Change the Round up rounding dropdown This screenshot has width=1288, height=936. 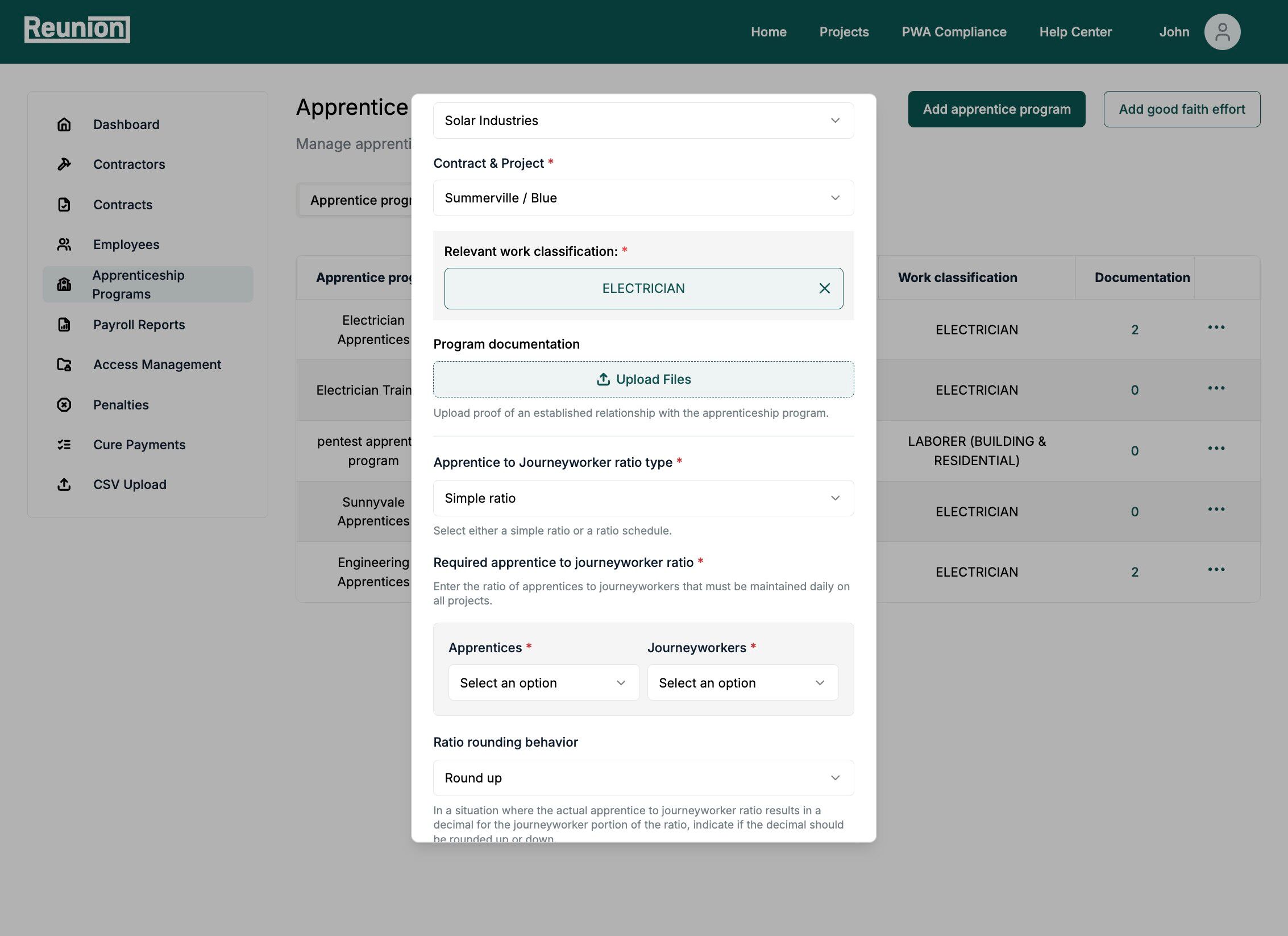pyautogui.click(x=643, y=778)
